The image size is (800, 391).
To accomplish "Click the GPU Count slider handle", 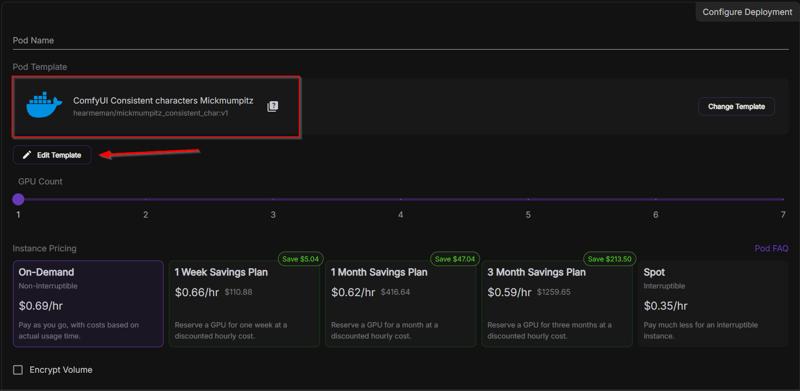I will click(x=18, y=199).
